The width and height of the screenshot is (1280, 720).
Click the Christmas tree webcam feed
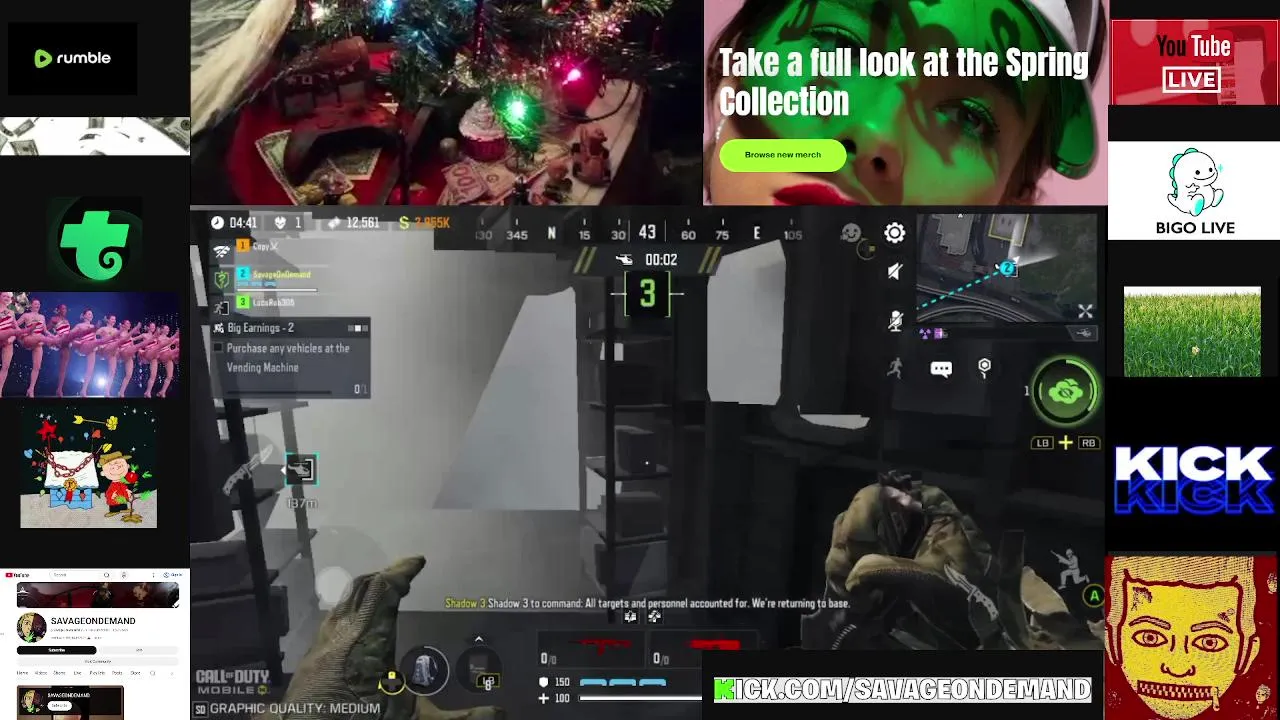pyautogui.click(x=446, y=102)
